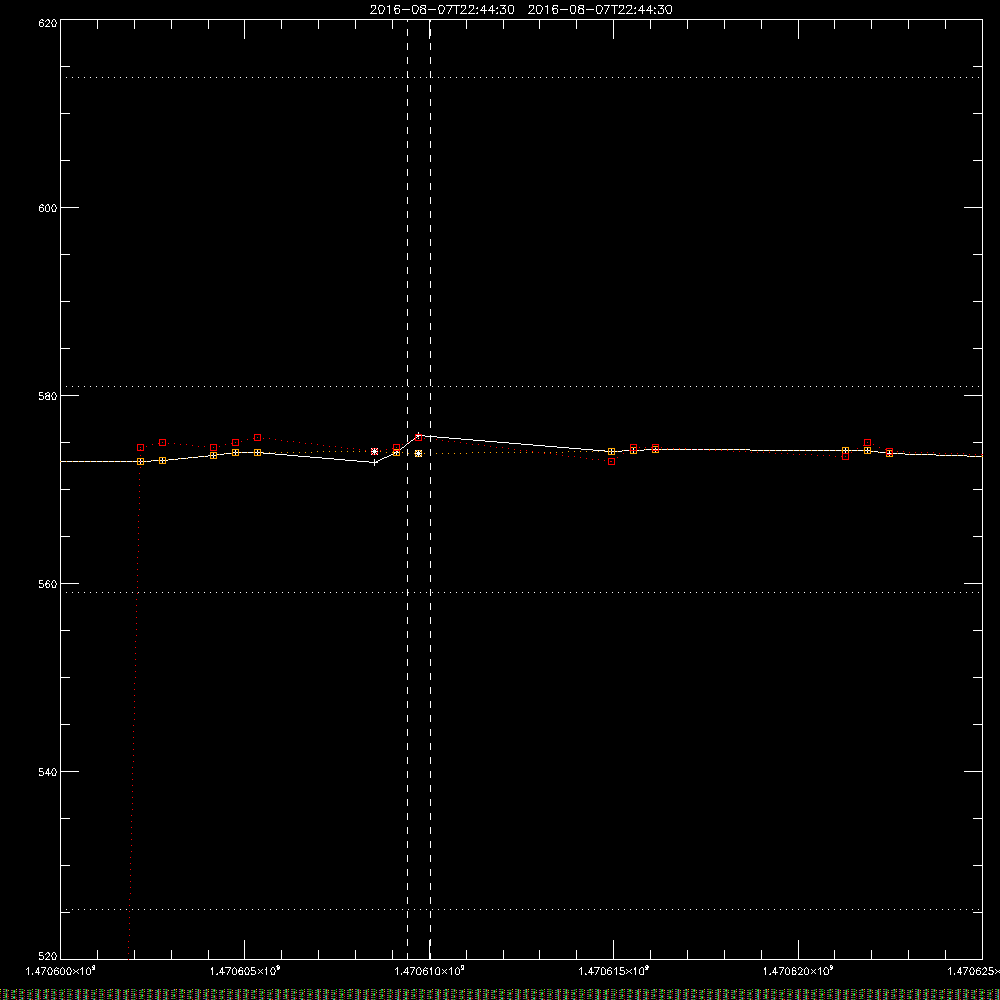Click the 1.470620×10⁹ x-axis label

pos(798,971)
